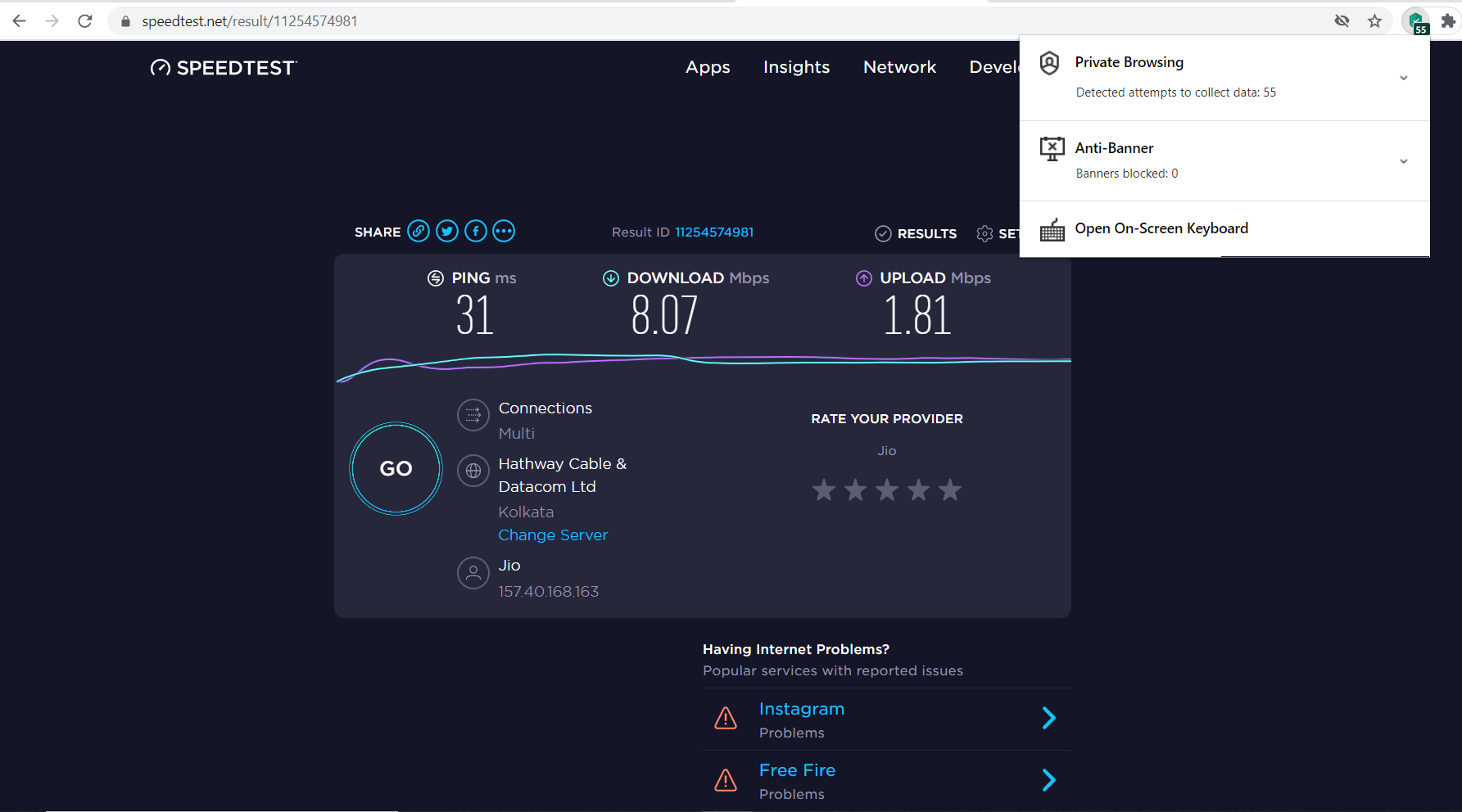1462x812 pixels.
Task: Click the Instagram warning triangle icon
Action: coord(726,719)
